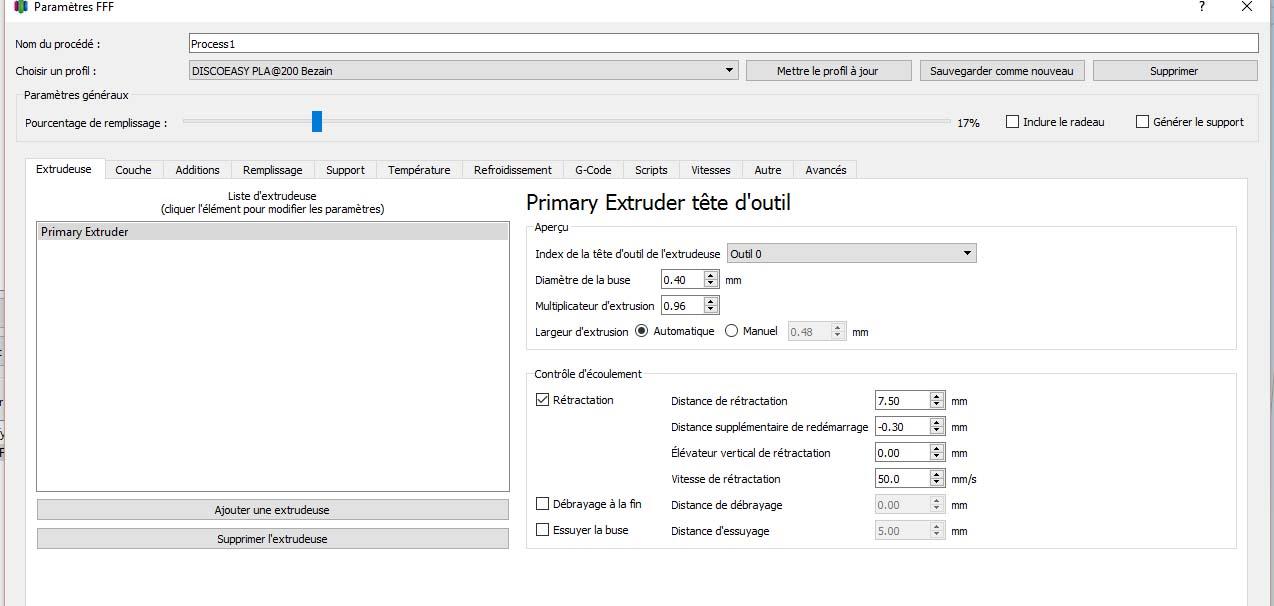This screenshot has height=606, width=1274.
Task: Decrease extrusion multiplier with down arrow
Action: tap(711, 310)
